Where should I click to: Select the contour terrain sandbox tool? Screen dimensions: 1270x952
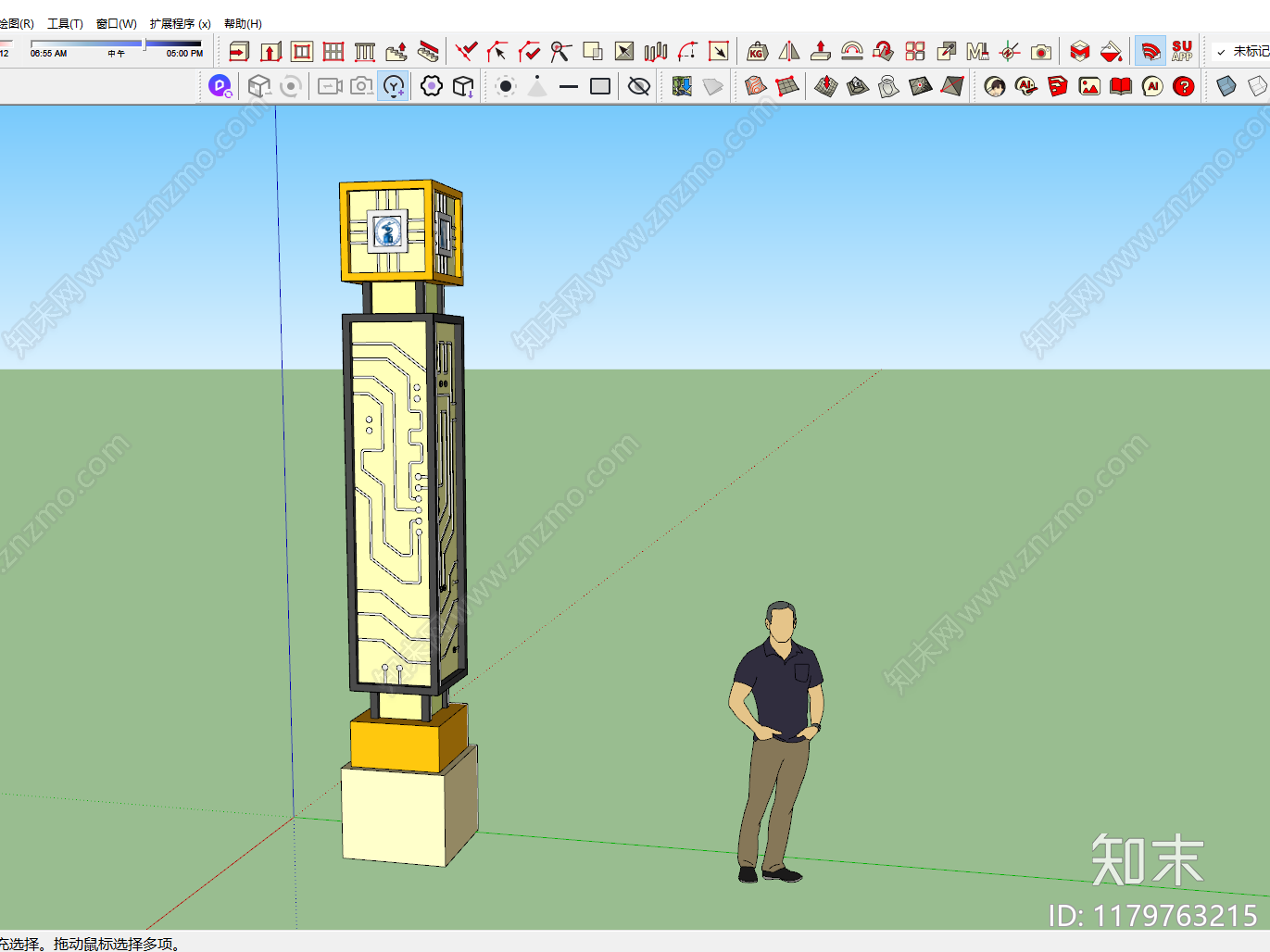[x=756, y=87]
